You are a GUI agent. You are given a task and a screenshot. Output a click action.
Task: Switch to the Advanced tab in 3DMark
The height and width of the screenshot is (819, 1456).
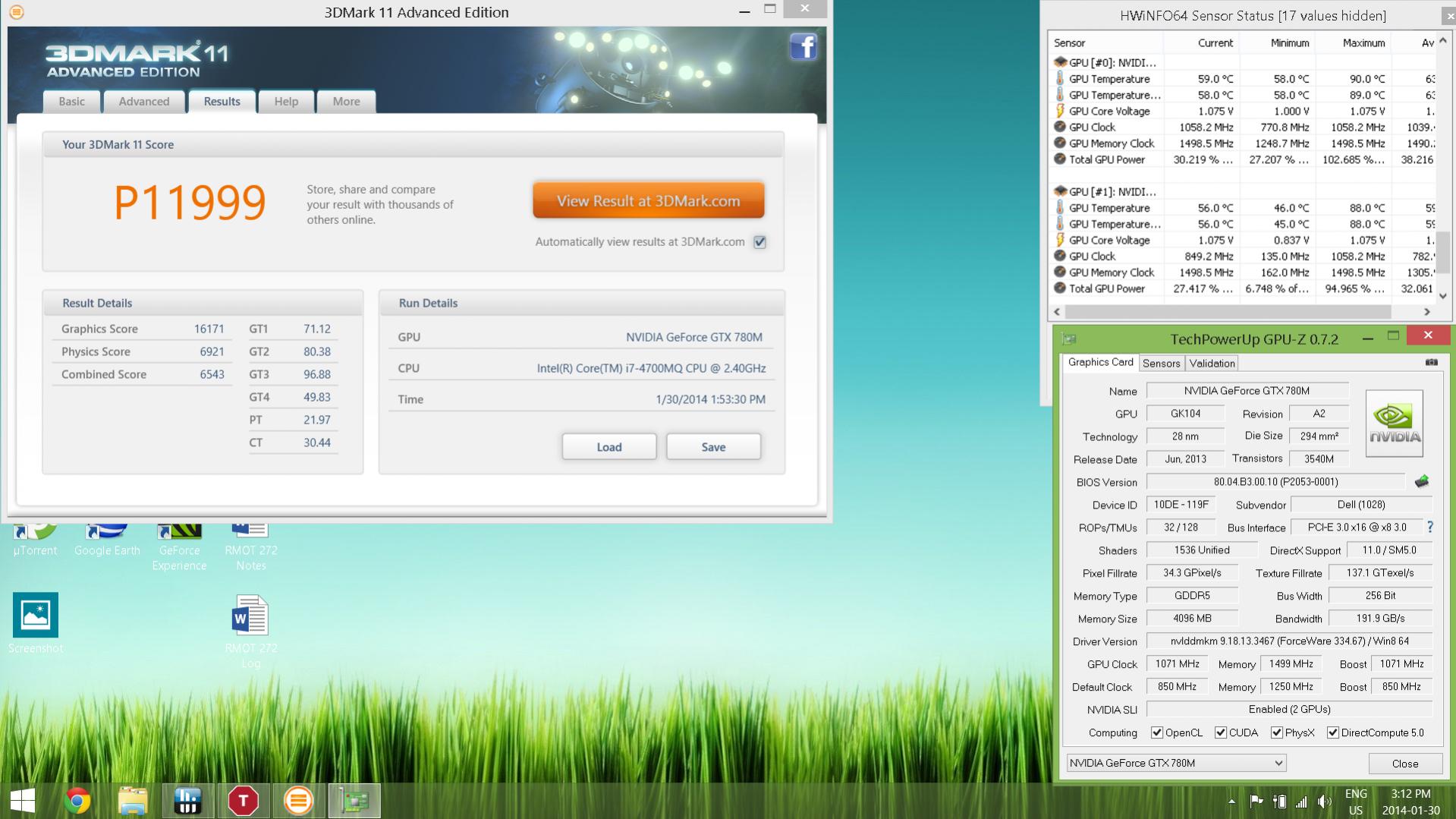pyautogui.click(x=144, y=101)
